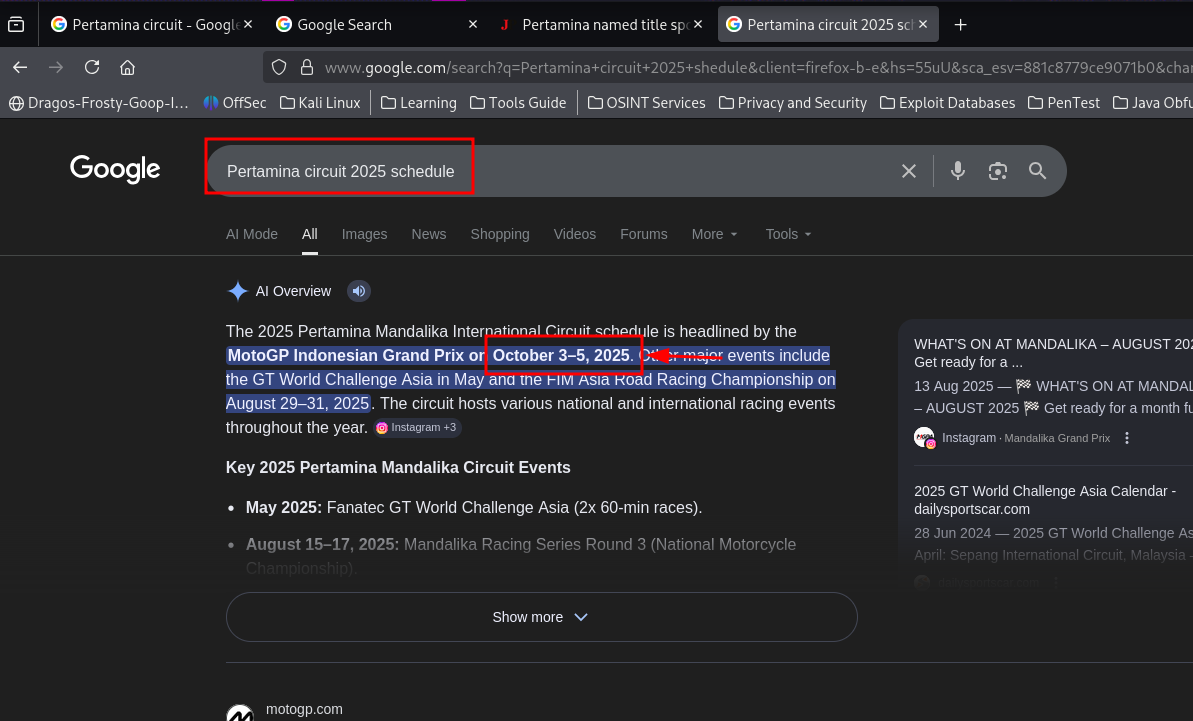Screen dimensions: 1193x721
Task: Expand AI Overview with Show more
Action: pyautogui.click(x=541, y=617)
